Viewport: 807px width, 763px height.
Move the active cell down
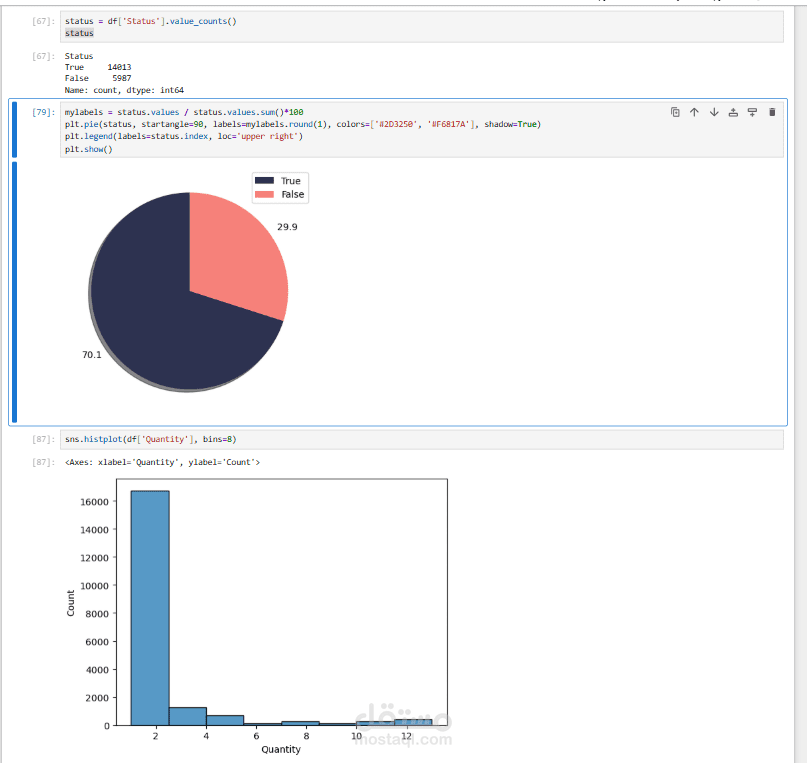pos(714,112)
